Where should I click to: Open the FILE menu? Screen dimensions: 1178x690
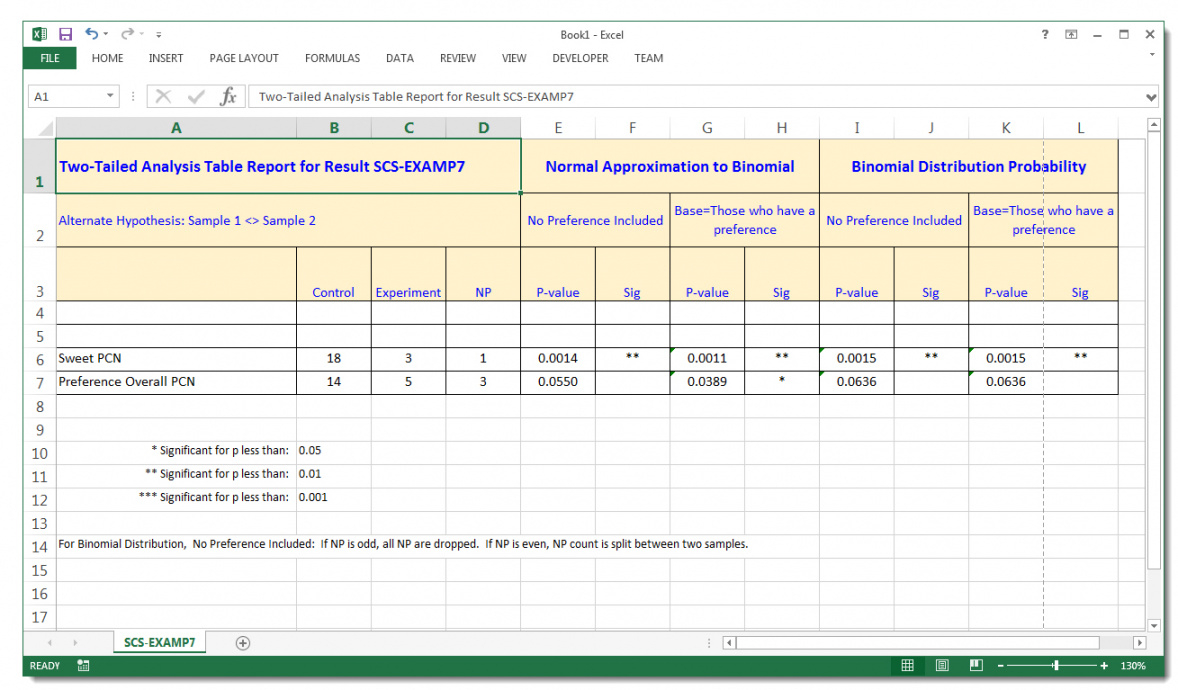[x=49, y=58]
